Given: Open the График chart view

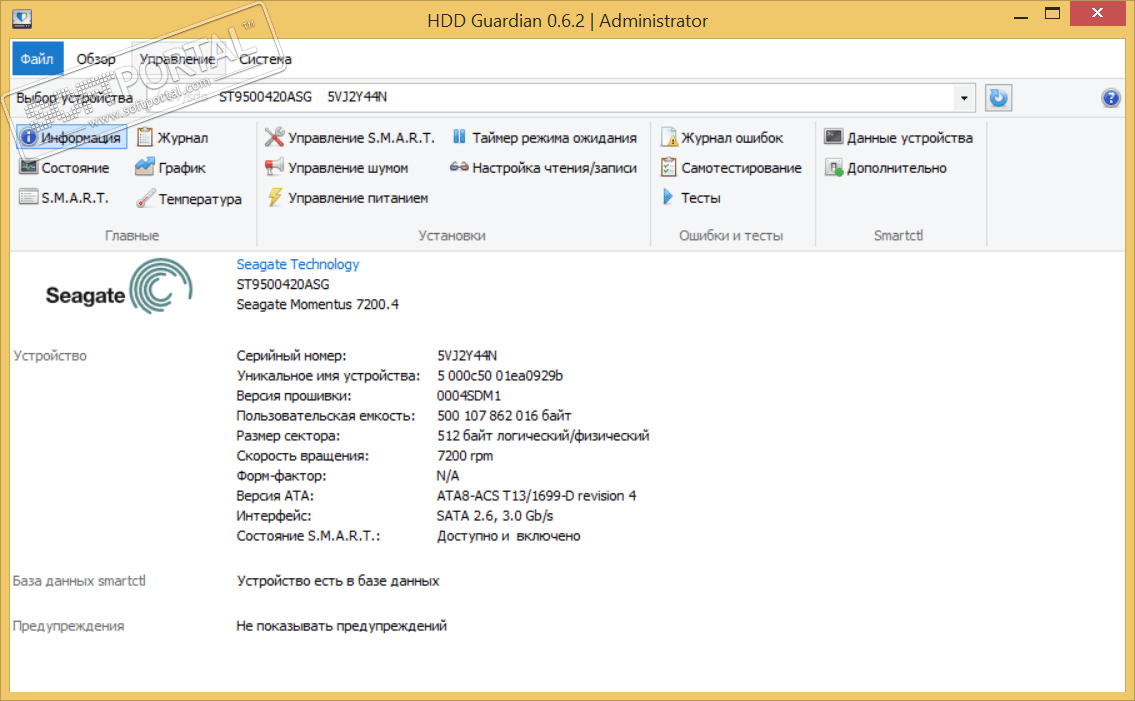Looking at the screenshot, I should click(171, 168).
